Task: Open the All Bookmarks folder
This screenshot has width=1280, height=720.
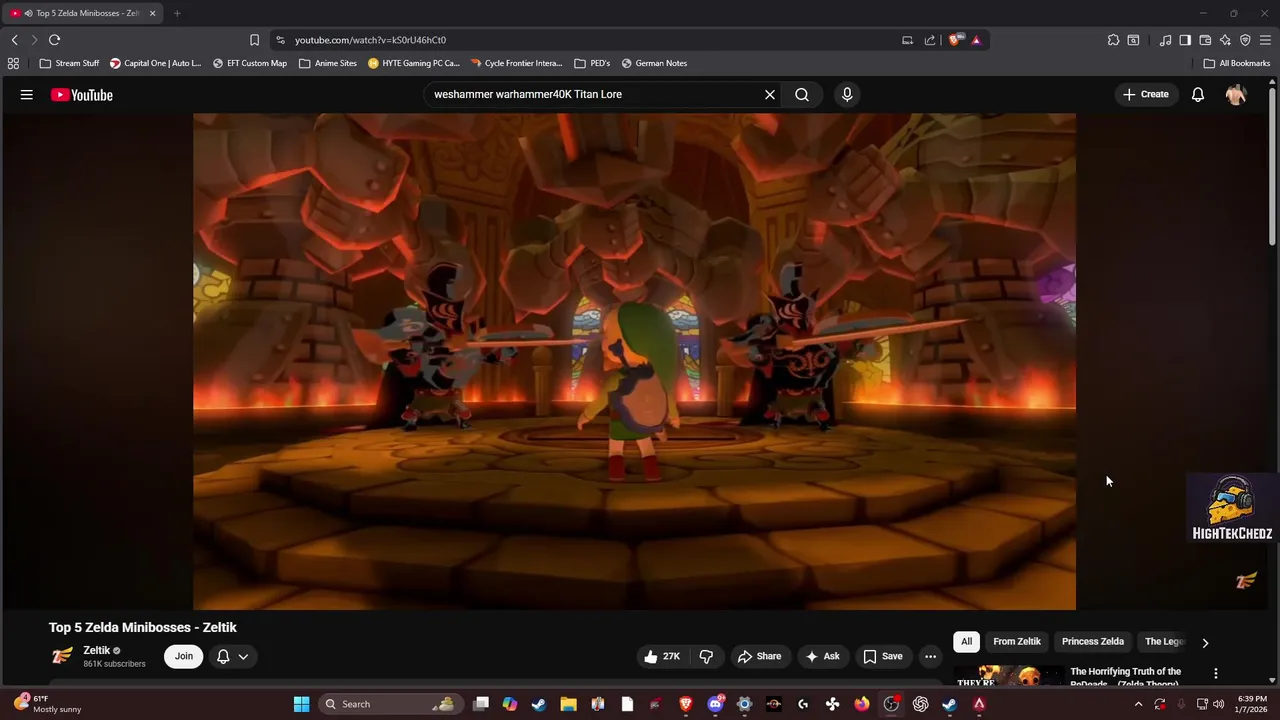Action: [x=1237, y=63]
